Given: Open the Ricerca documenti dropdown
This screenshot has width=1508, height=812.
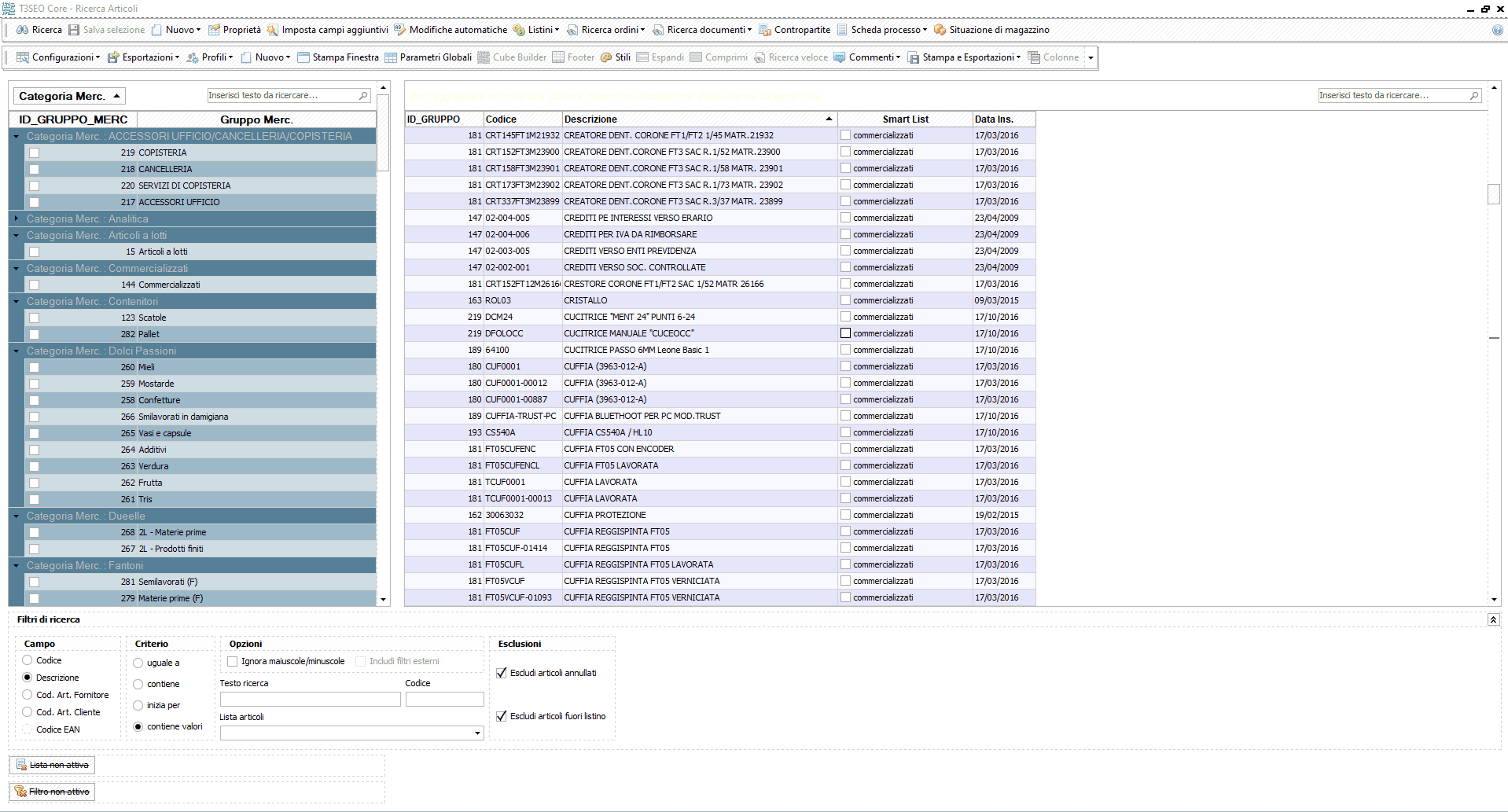Looking at the screenshot, I should pos(702,30).
